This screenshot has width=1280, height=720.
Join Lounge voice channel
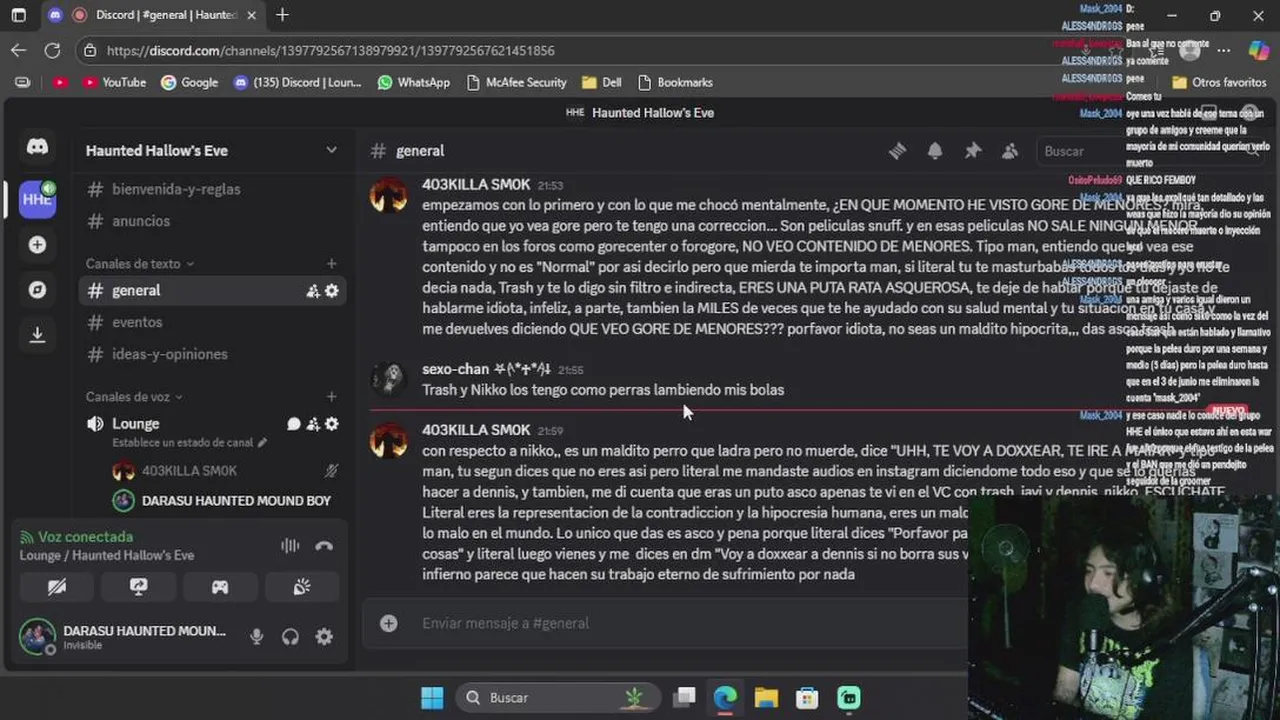click(135, 423)
